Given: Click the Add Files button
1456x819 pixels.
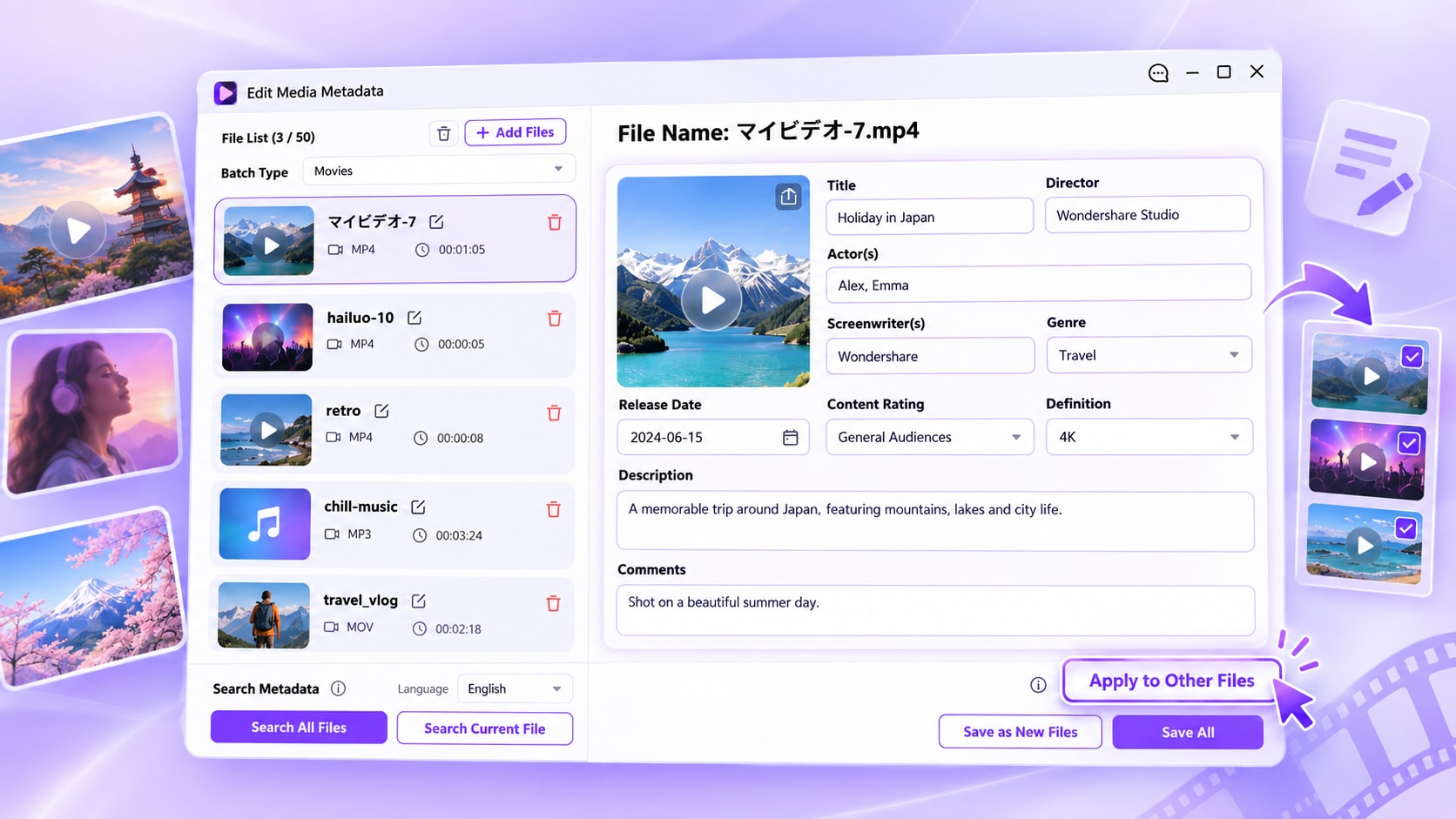Looking at the screenshot, I should [x=516, y=132].
